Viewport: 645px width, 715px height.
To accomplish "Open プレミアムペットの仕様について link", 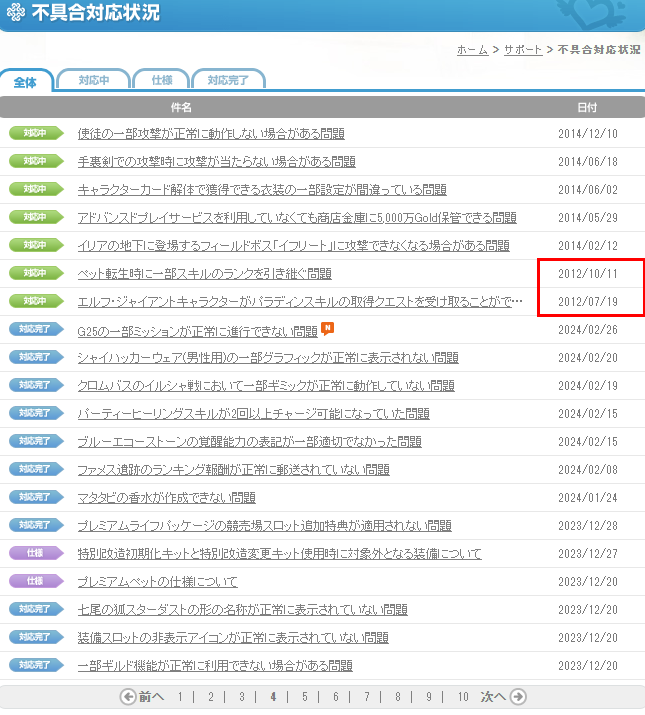I will point(157,581).
